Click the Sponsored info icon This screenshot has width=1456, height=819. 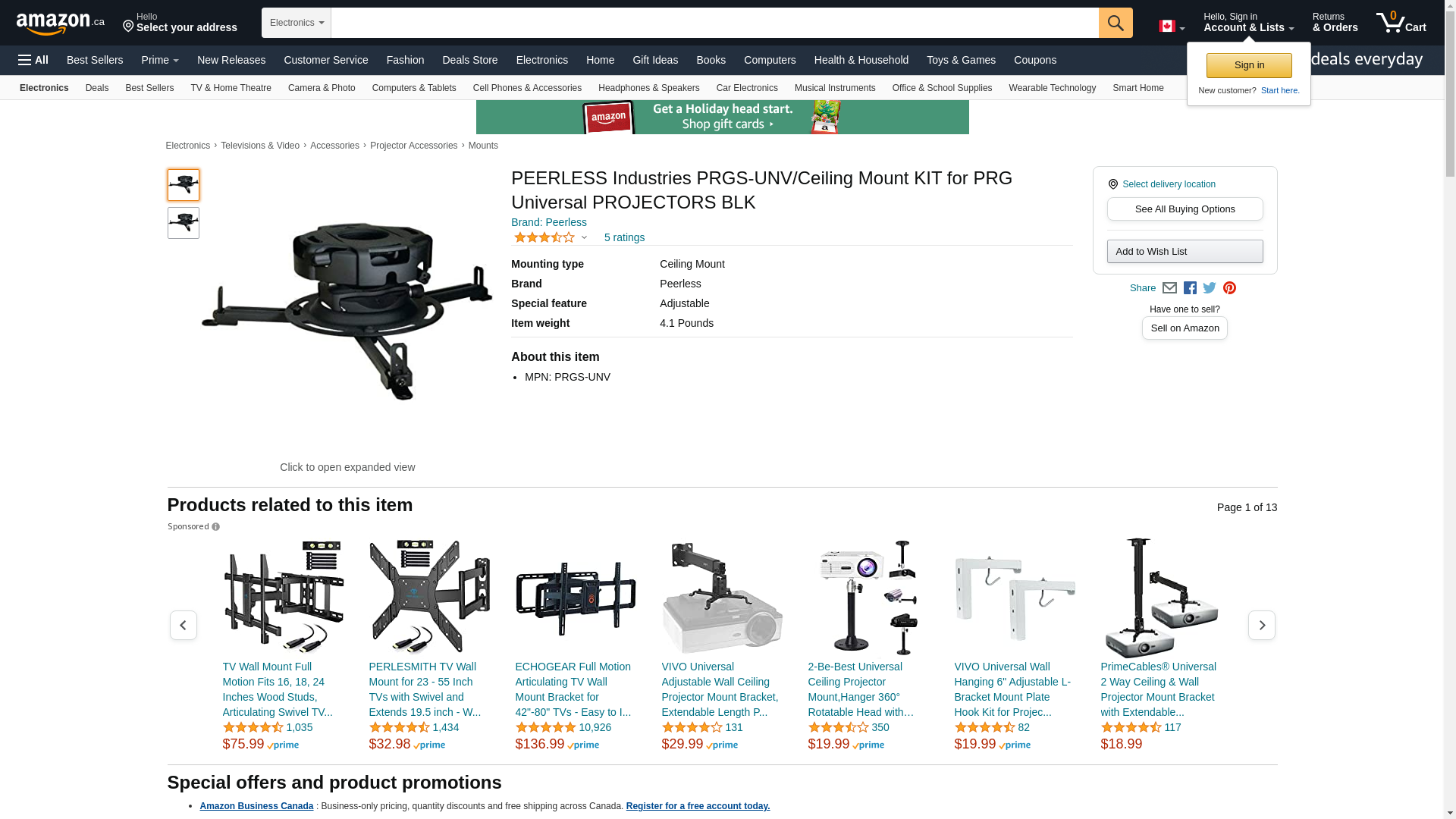click(x=216, y=527)
